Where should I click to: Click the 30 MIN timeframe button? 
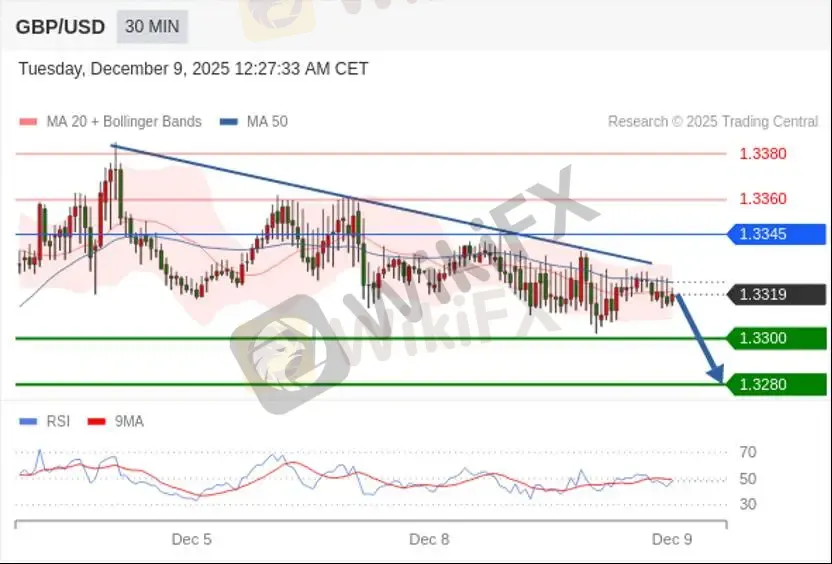point(152,27)
